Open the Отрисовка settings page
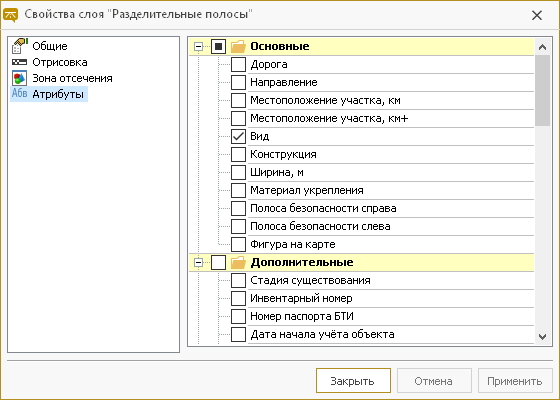 click(60, 62)
